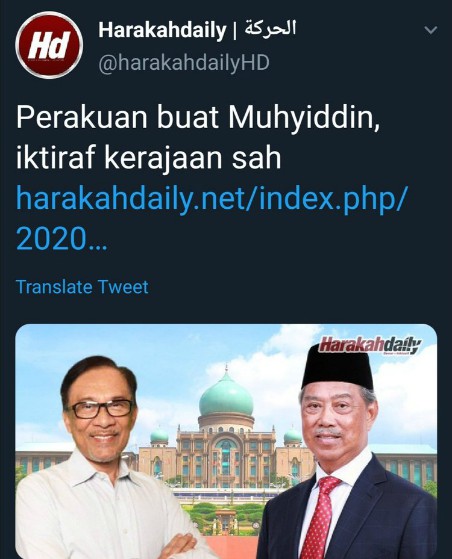The image size is (452, 559).
Task: Tap the "iktiraf kerajaan sah" text line
Action: 149,158
